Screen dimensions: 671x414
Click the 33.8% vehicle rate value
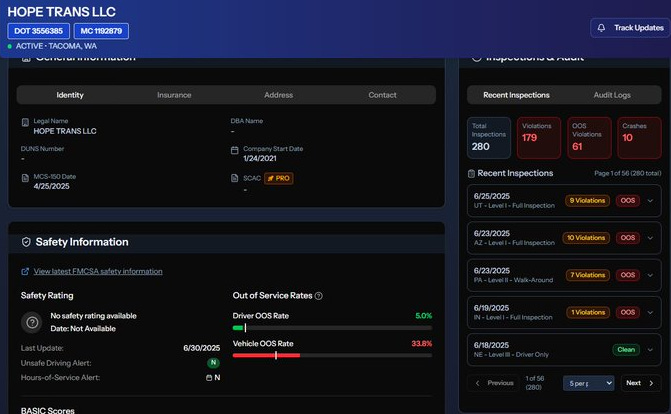click(x=422, y=344)
